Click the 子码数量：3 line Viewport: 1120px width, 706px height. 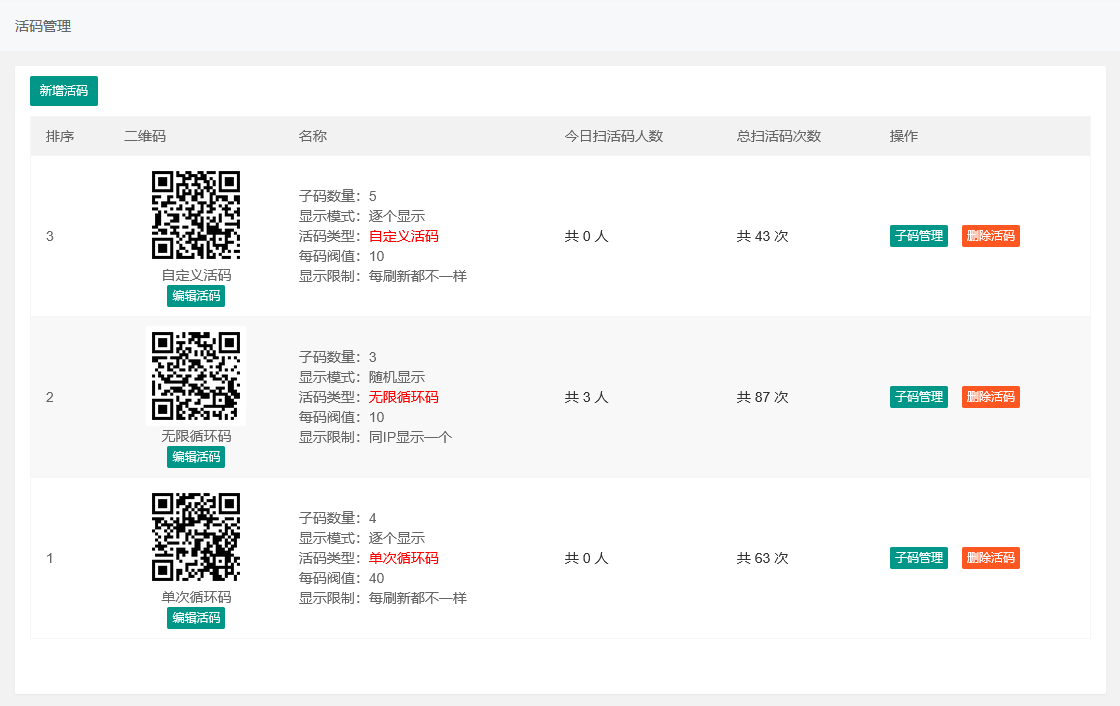coord(337,357)
